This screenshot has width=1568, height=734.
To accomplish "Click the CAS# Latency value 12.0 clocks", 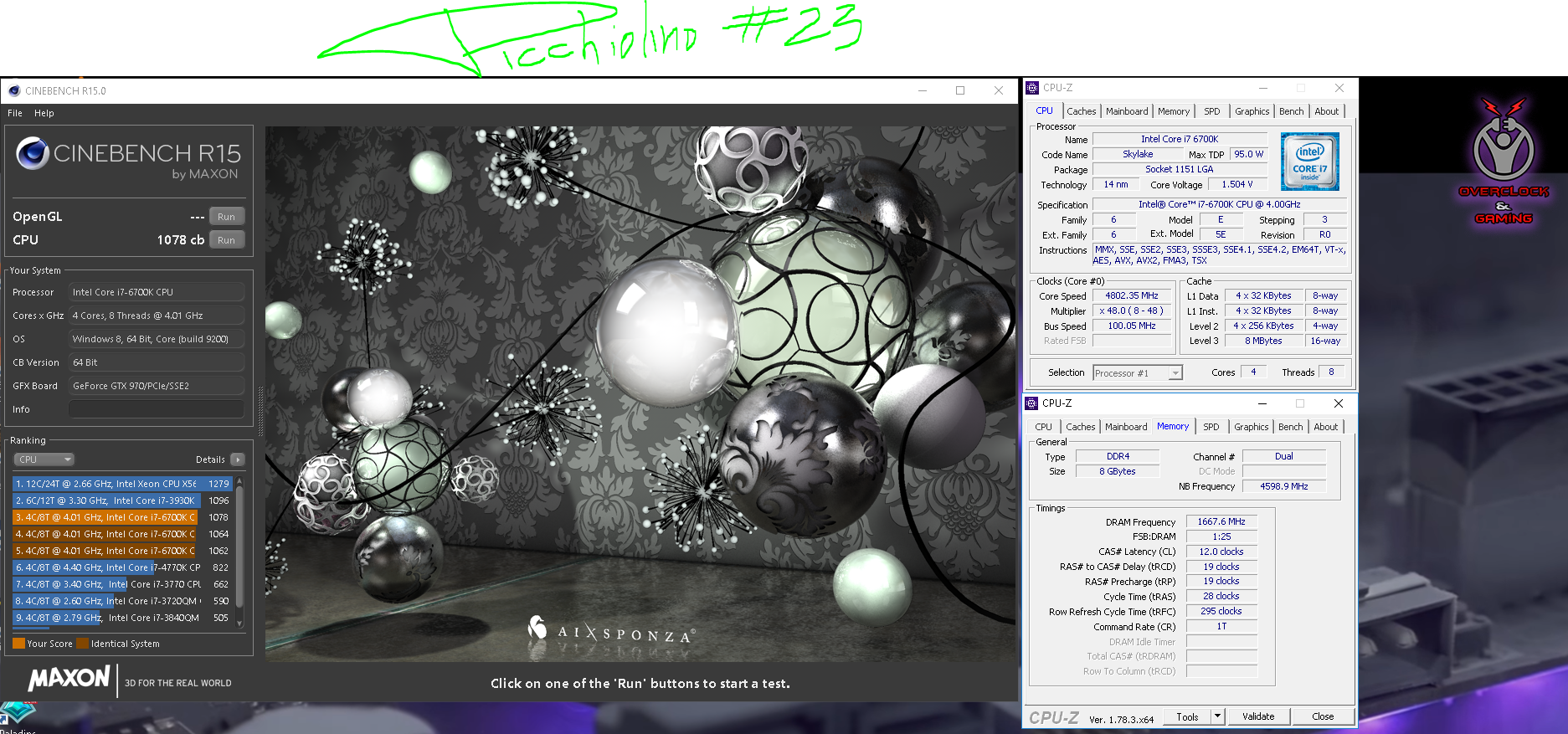I will (1221, 552).
